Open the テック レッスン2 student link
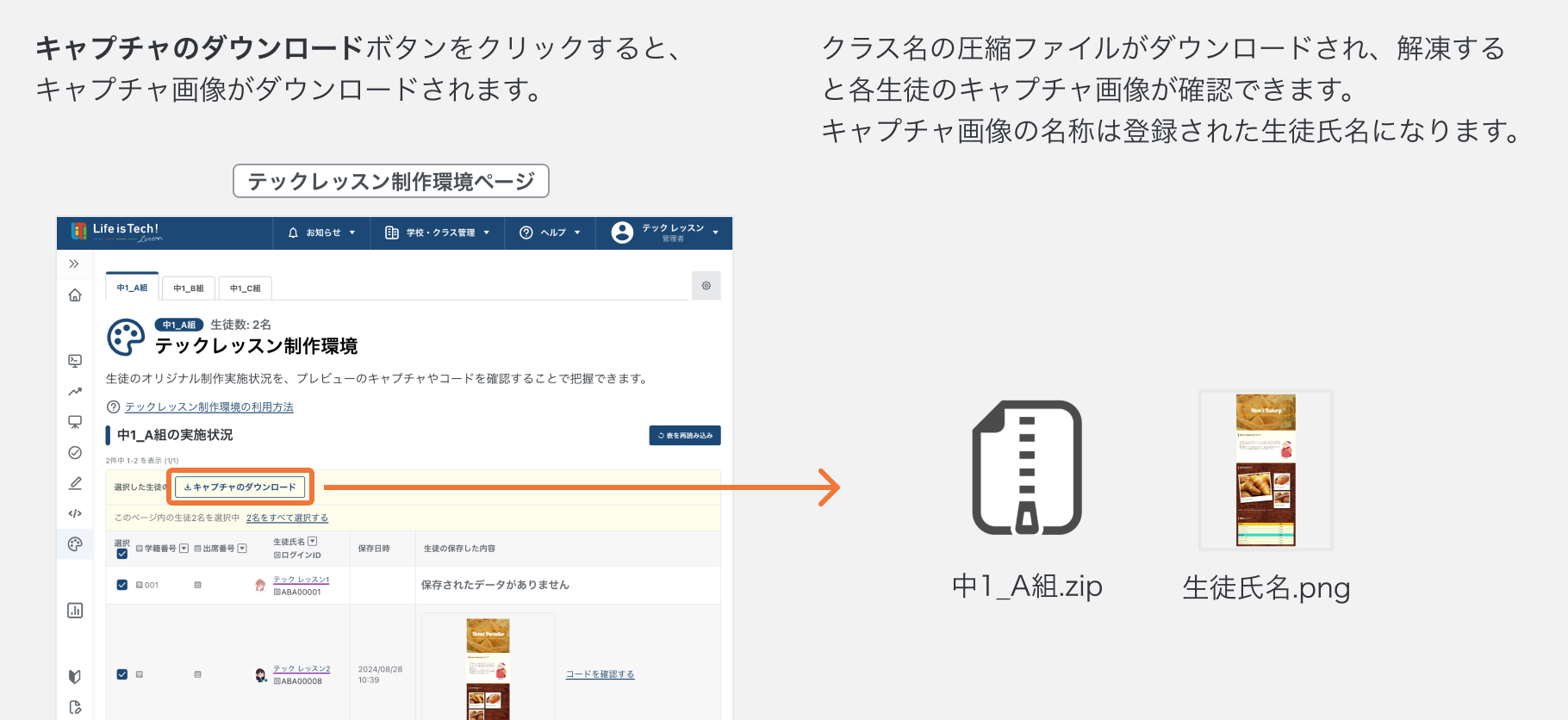Image resolution: width=1568 pixels, height=720 pixels. tap(302, 669)
